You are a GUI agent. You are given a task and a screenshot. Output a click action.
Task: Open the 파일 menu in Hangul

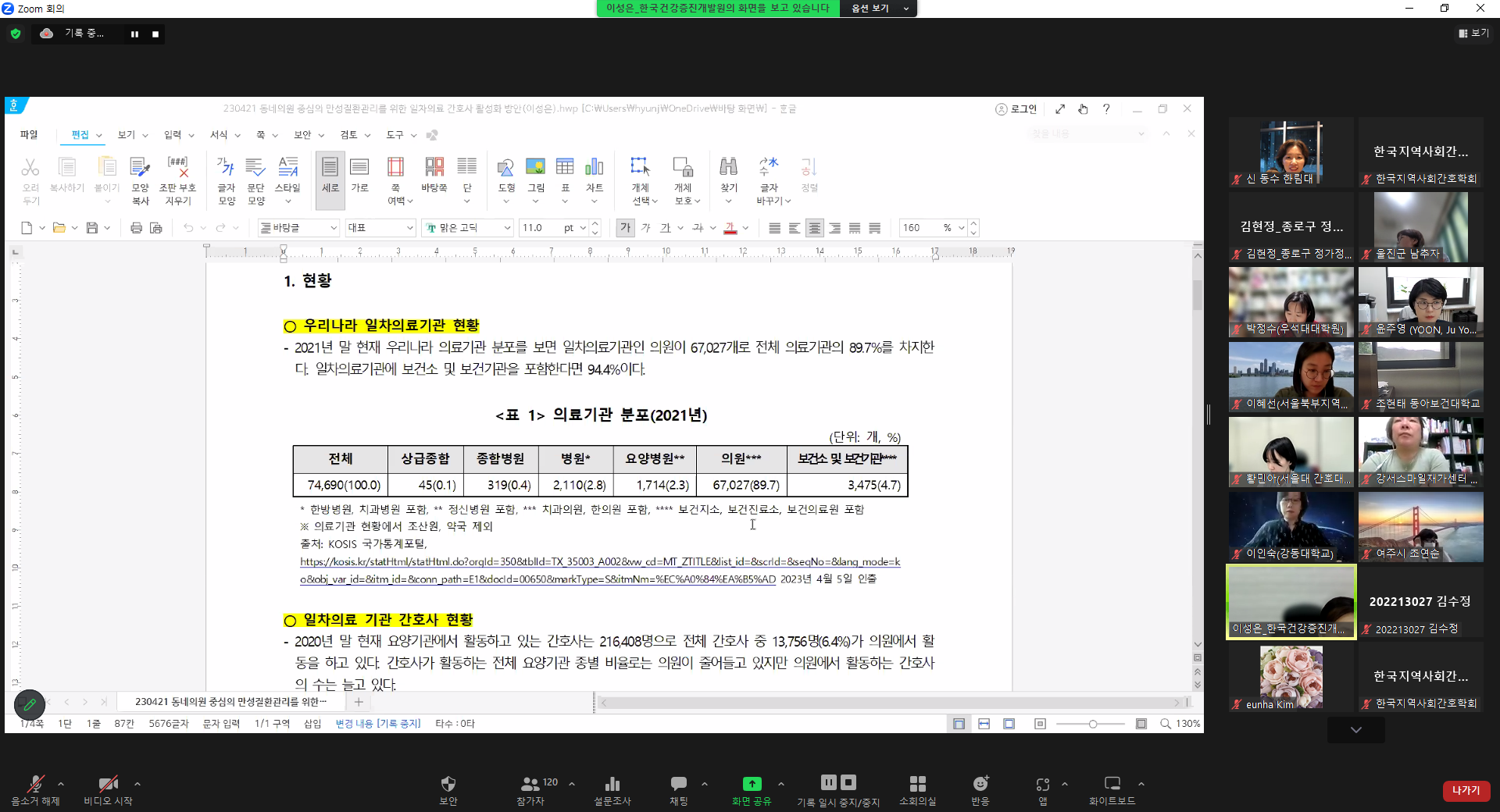[29, 135]
